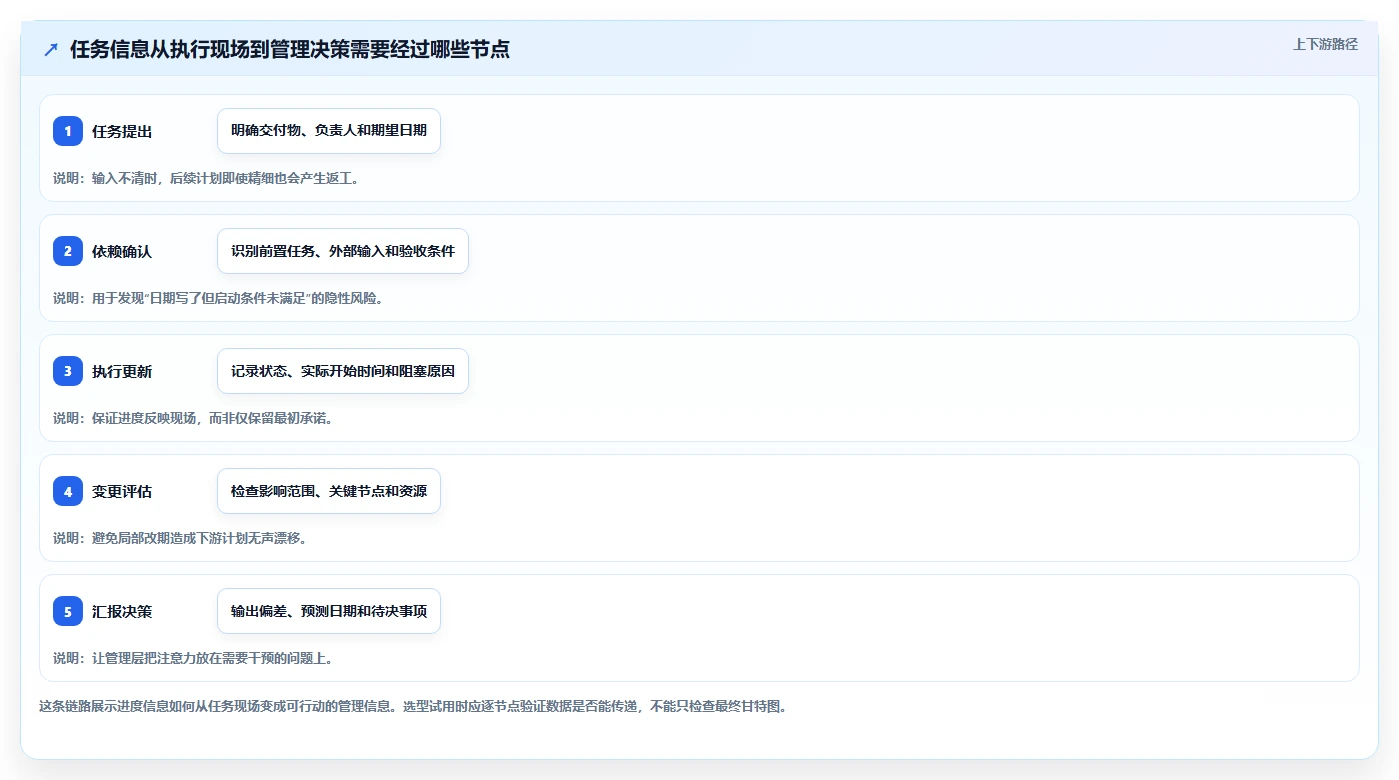This screenshot has height=780, width=1399.
Task: Click the number 1 step badge
Action: [x=68, y=131]
